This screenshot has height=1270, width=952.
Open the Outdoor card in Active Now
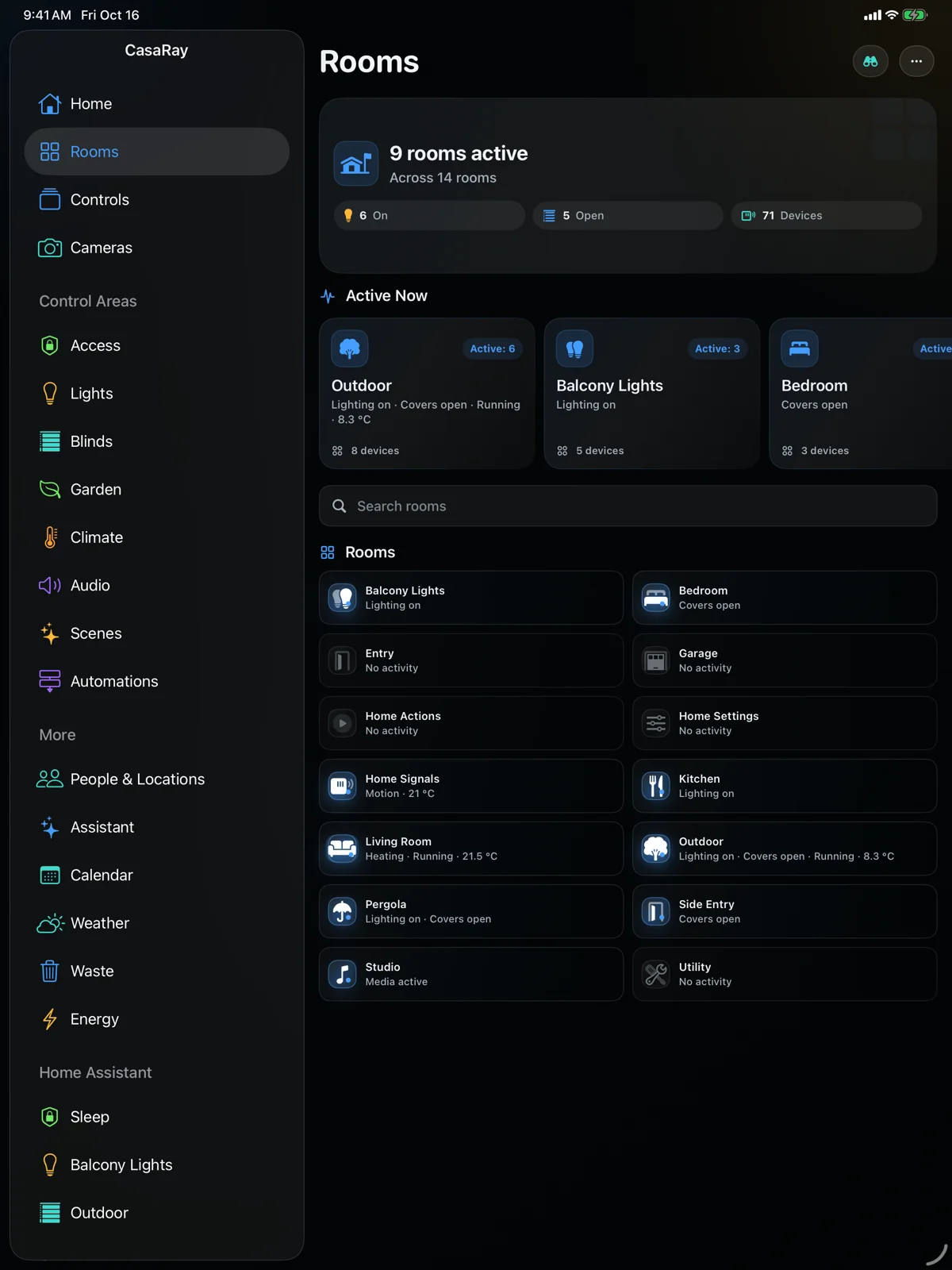tap(428, 394)
